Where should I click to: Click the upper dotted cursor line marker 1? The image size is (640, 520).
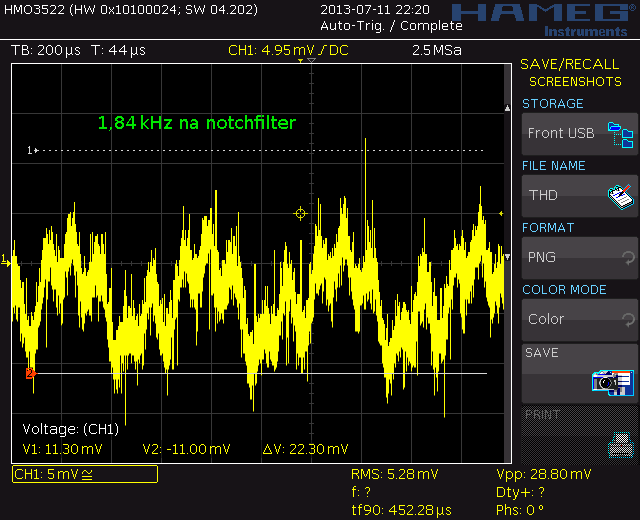32,151
